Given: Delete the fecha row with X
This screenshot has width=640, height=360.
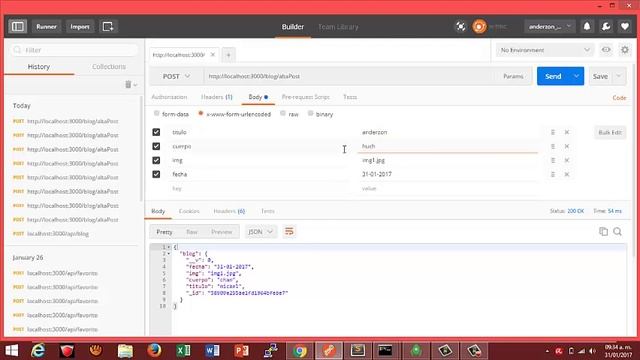Looking at the screenshot, I should click(x=567, y=174).
